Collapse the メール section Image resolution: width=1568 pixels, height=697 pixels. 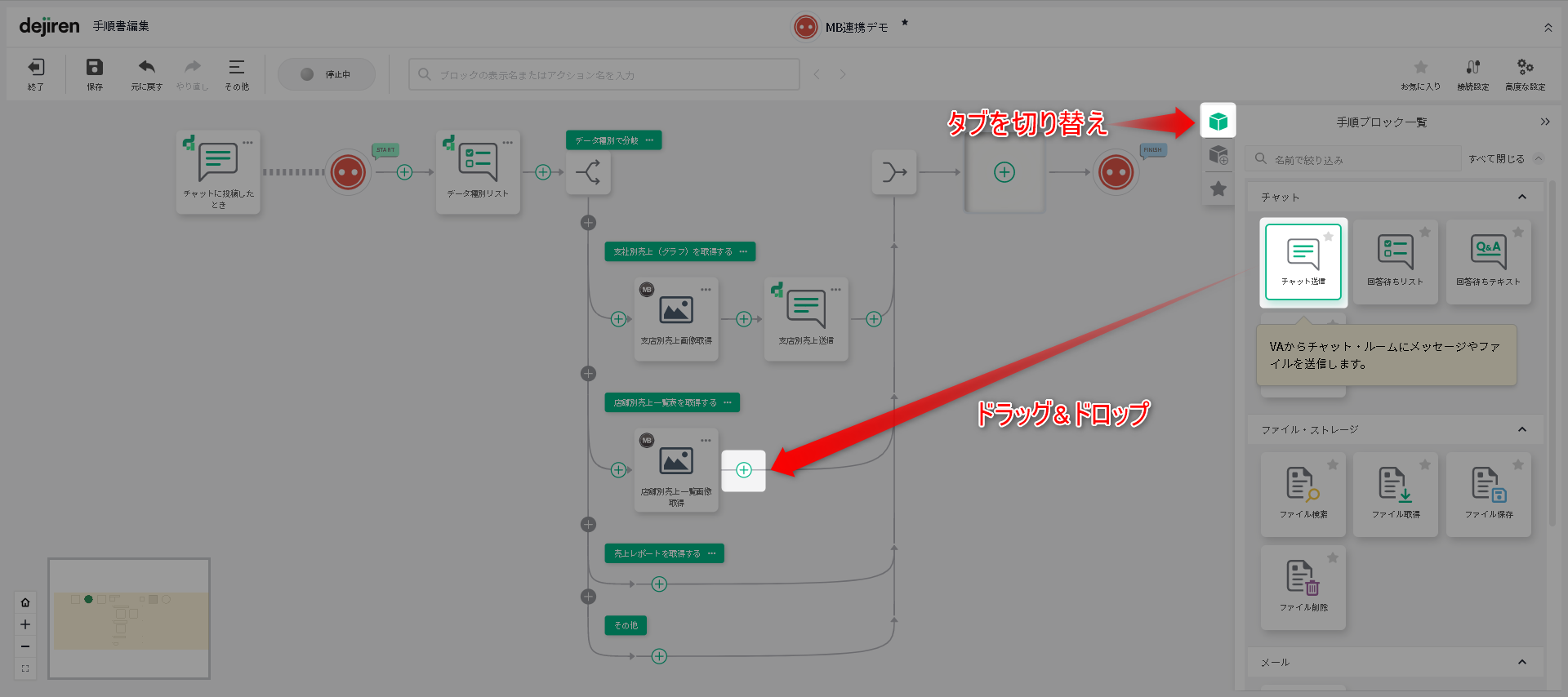tap(1522, 662)
